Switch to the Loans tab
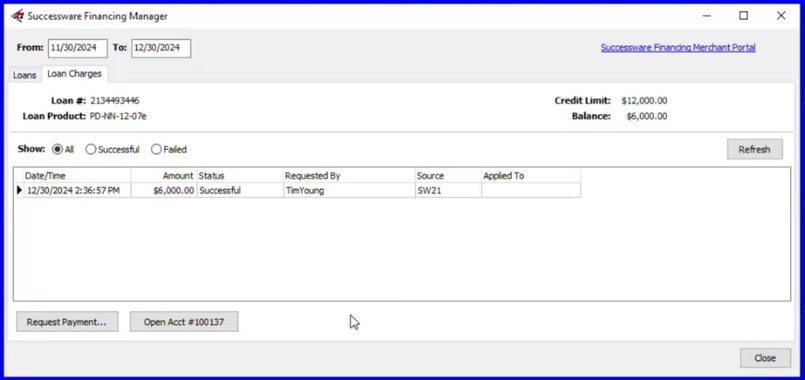This screenshot has height=380, width=805. (x=25, y=75)
